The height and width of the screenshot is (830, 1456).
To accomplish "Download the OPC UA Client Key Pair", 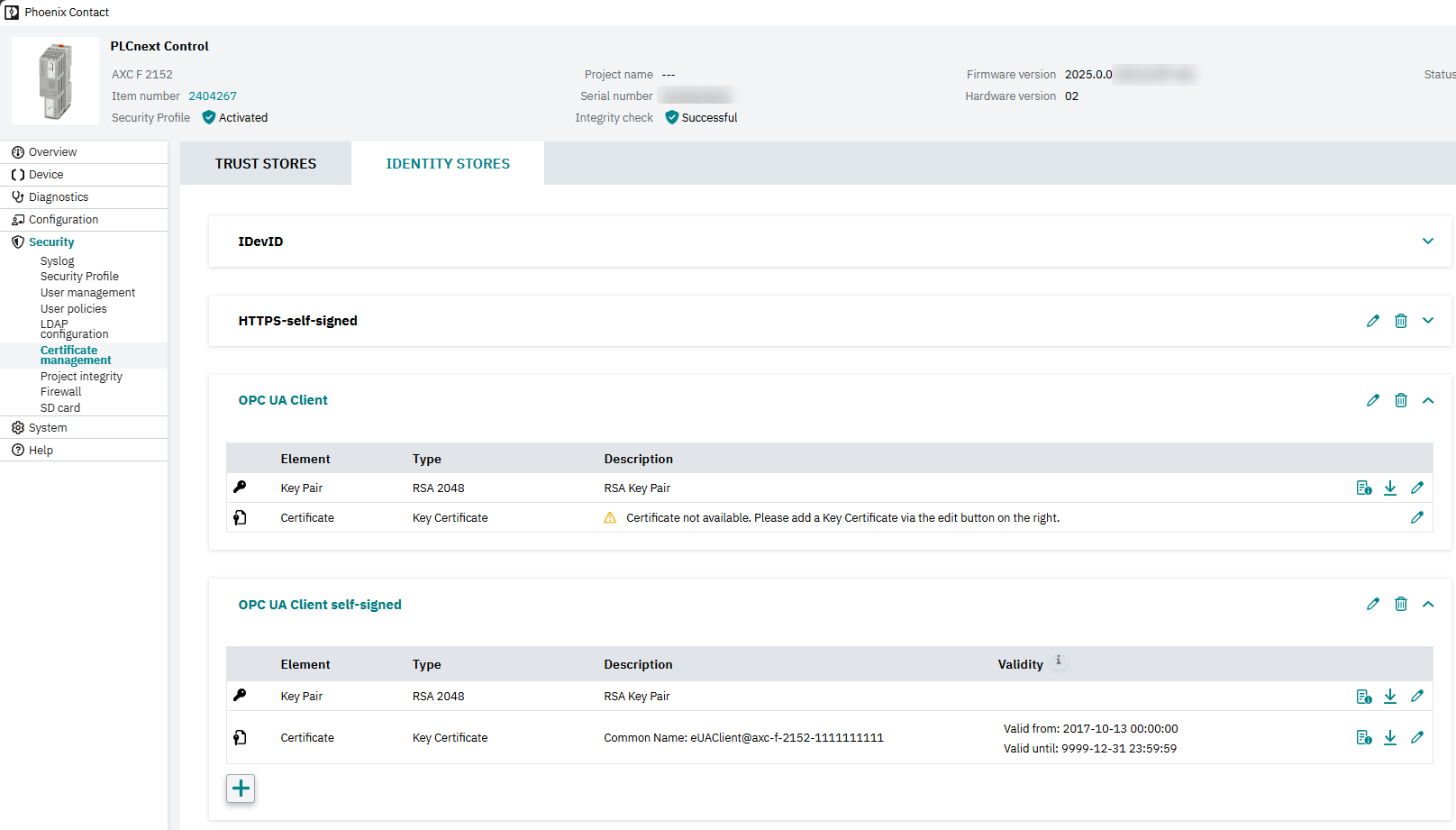I will coord(1390,488).
